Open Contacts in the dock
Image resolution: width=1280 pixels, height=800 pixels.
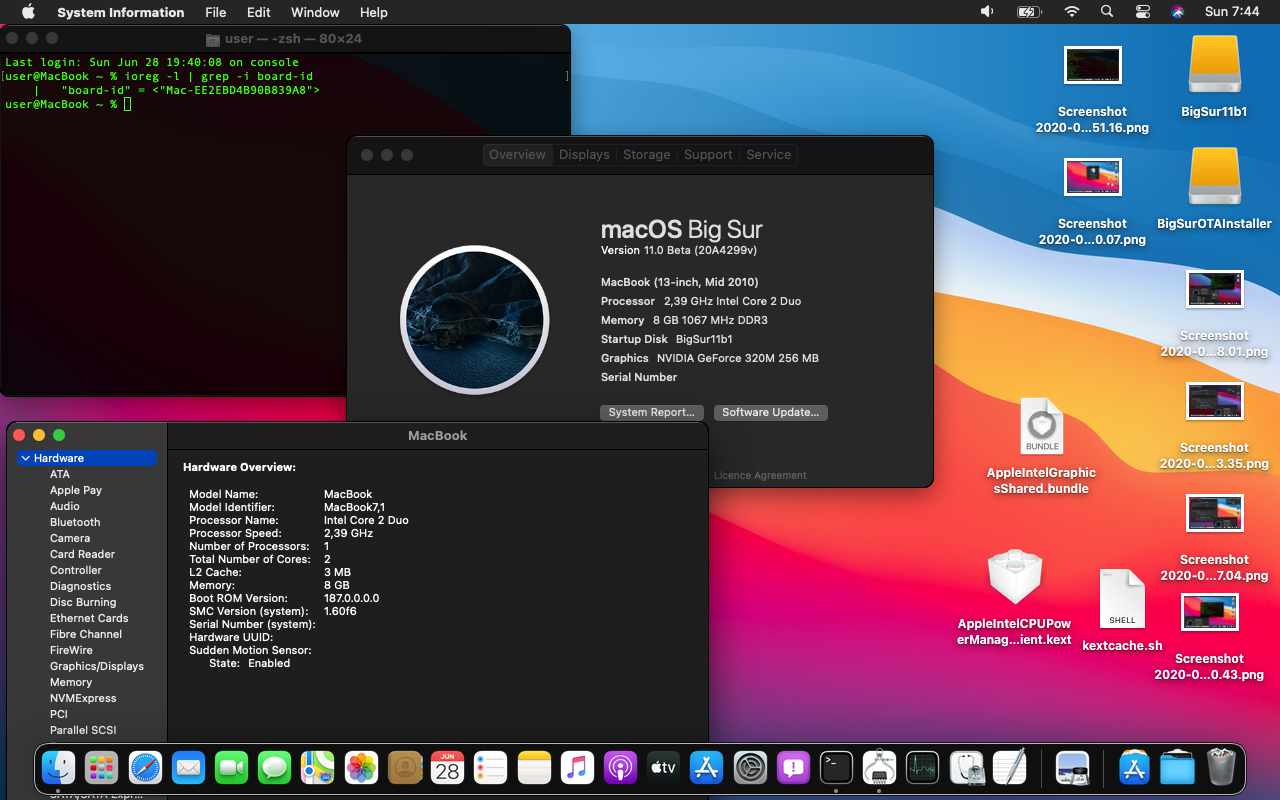[404, 768]
